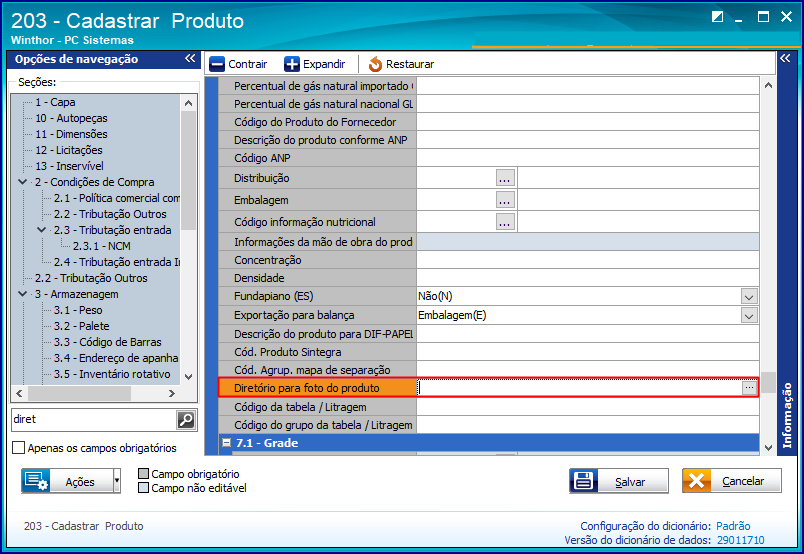
Task: Select 1 - Capa section
Action: [x=55, y=102]
